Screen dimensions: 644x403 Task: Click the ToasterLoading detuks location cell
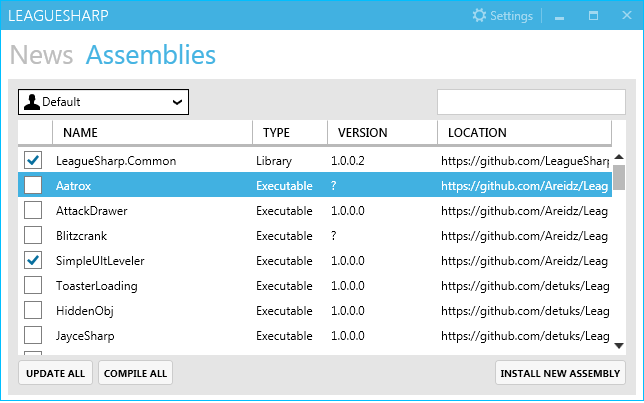(x=525, y=286)
